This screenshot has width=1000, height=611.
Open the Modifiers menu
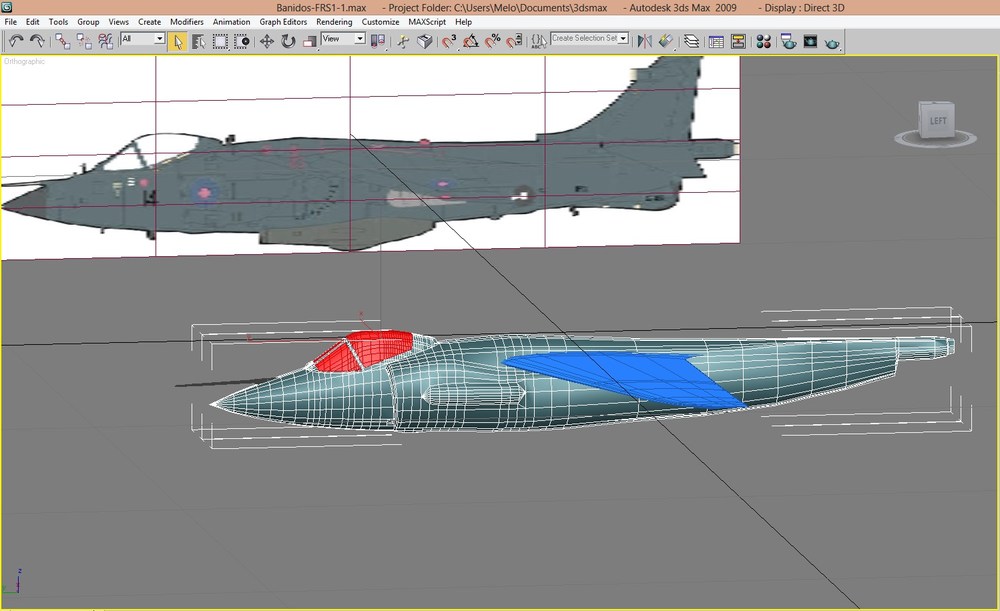tap(186, 22)
